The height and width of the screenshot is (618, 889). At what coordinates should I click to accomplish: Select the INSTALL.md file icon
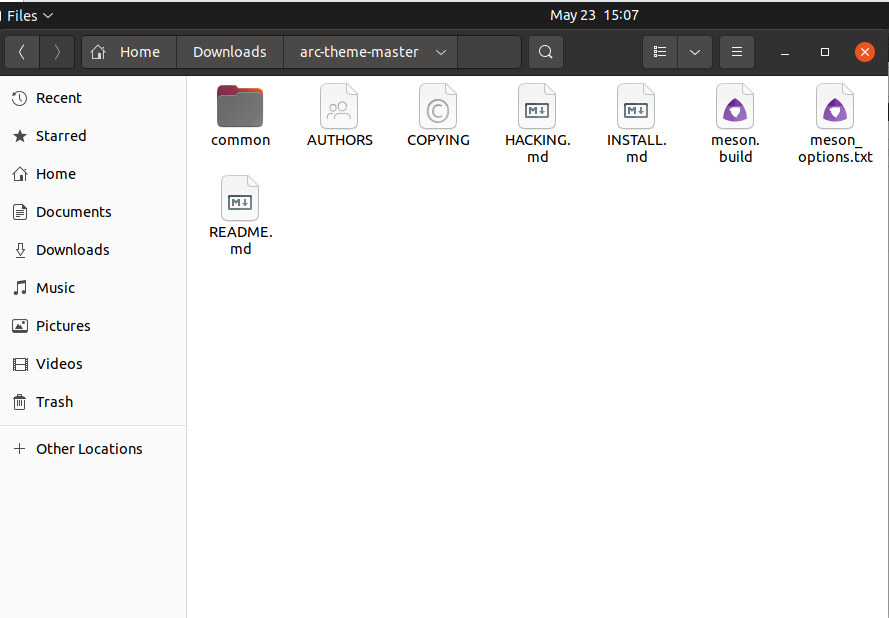pos(636,106)
